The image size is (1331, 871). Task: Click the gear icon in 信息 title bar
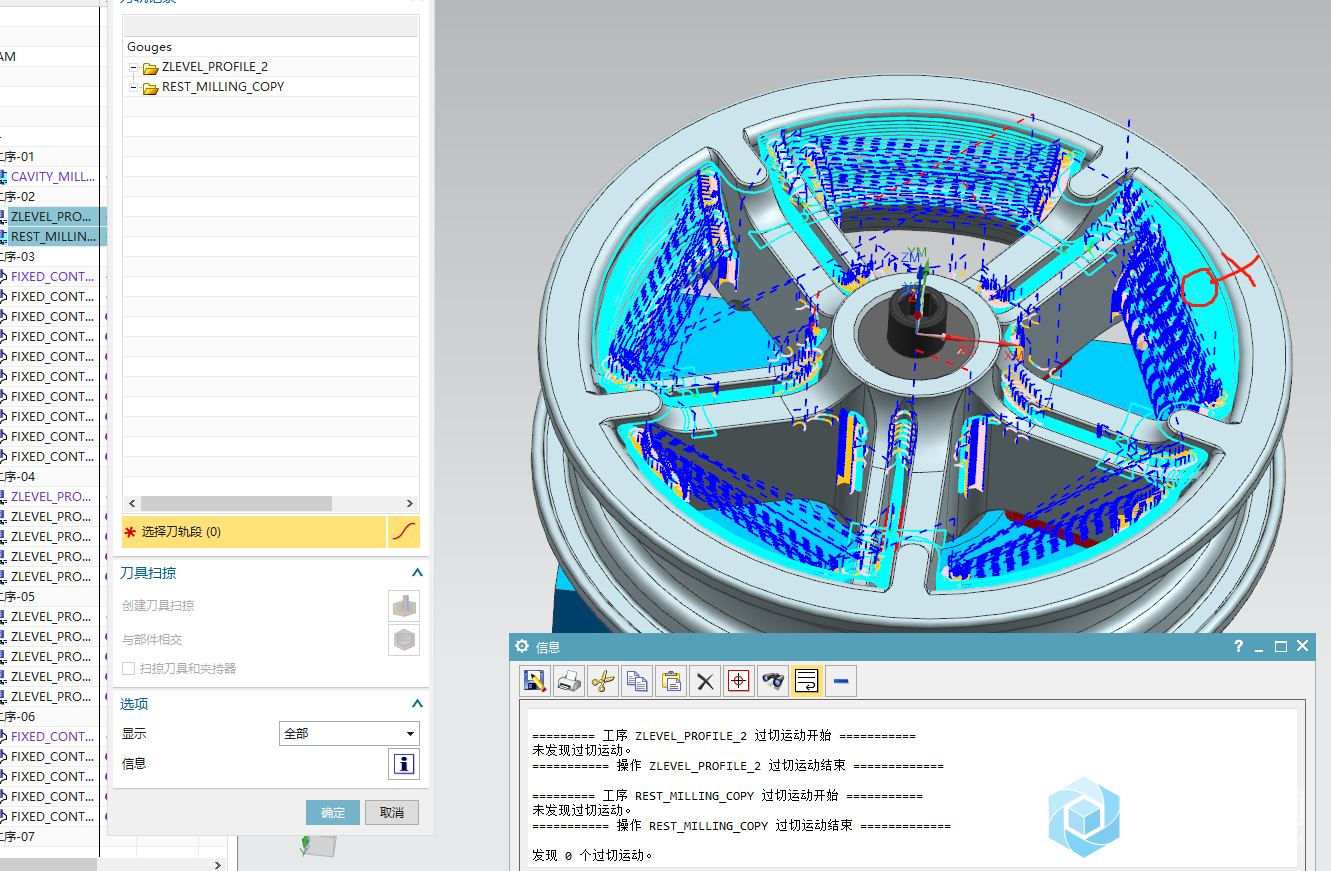(x=521, y=646)
